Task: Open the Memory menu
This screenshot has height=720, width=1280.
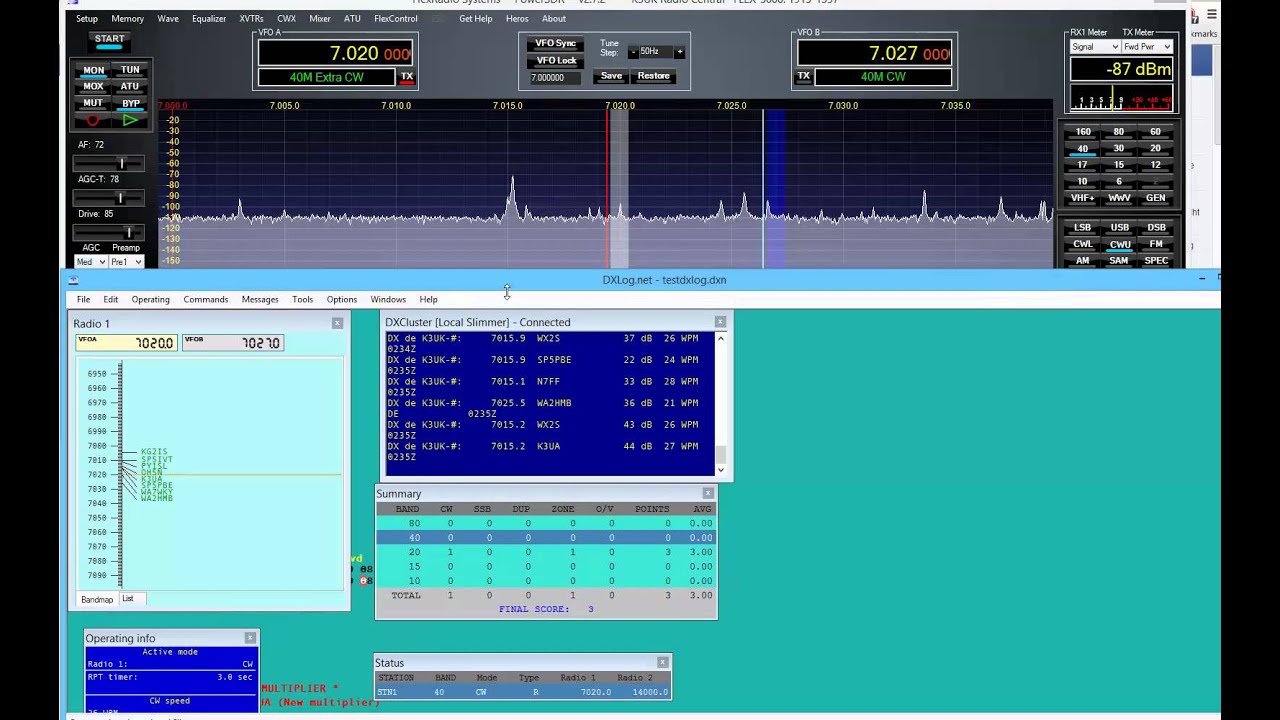Action: tap(127, 19)
